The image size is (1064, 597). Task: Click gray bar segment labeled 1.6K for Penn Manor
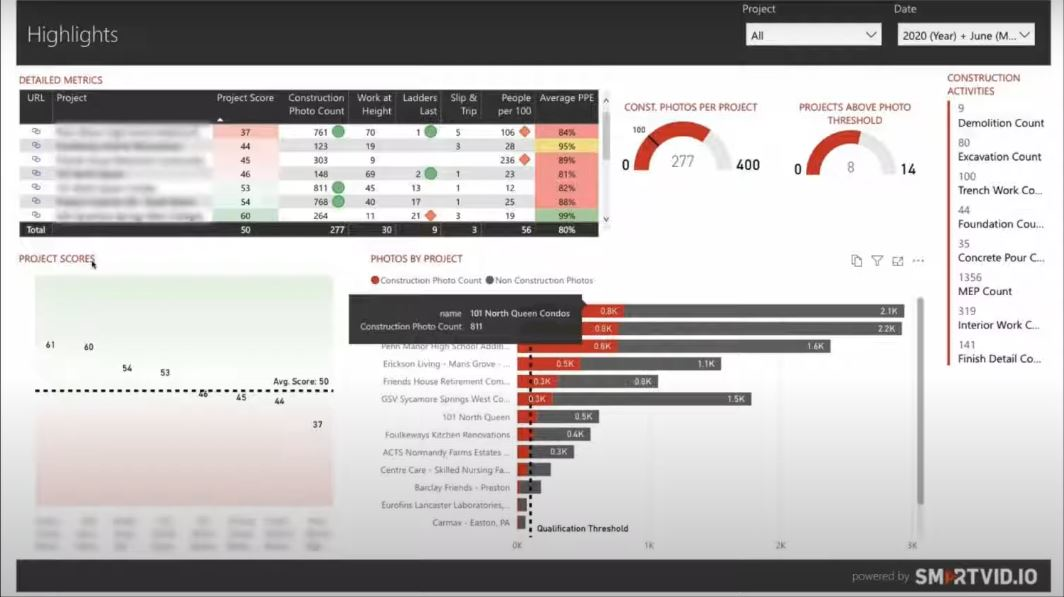coord(724,346)
